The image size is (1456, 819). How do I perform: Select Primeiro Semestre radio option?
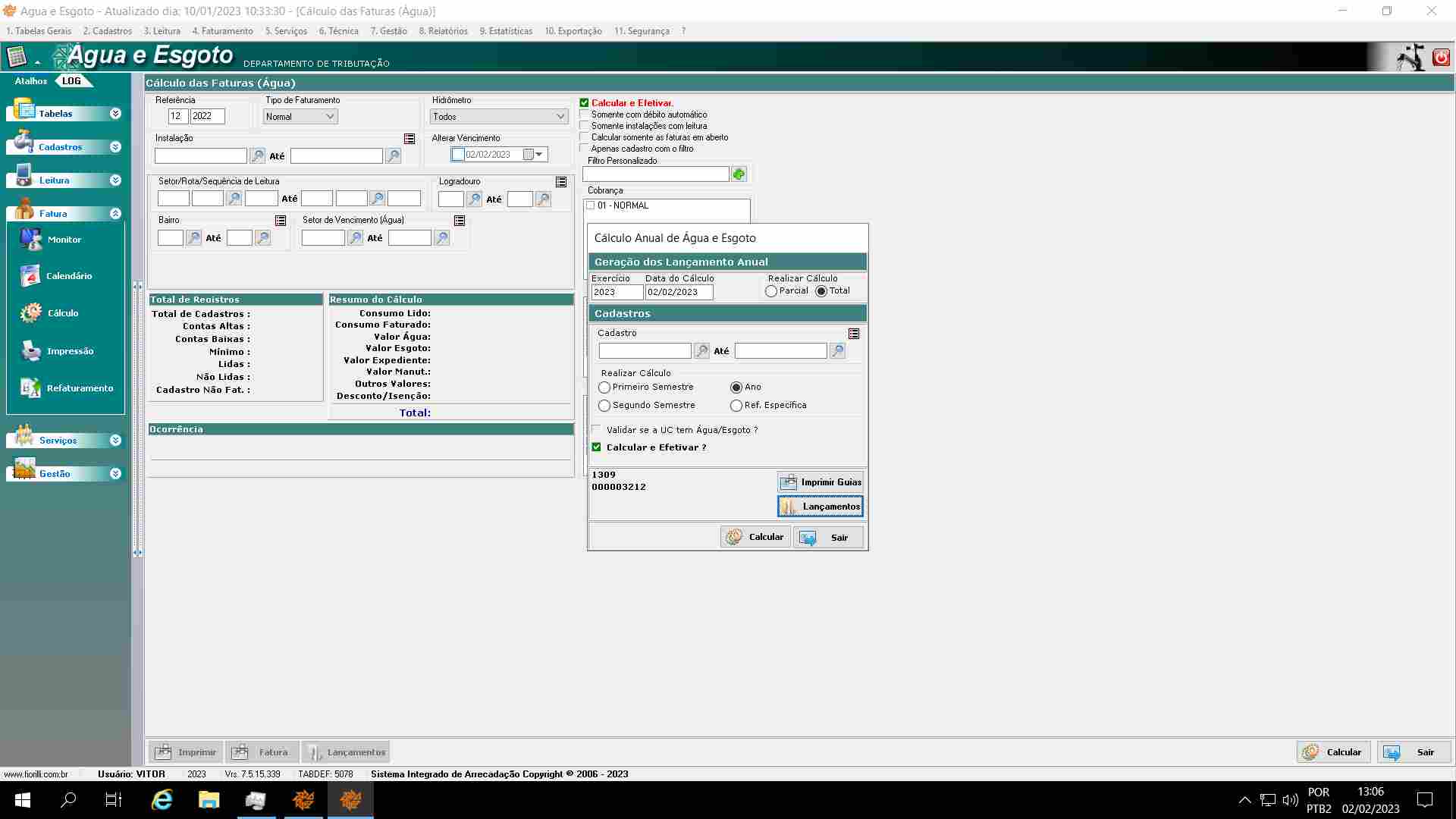pos(604,388)
